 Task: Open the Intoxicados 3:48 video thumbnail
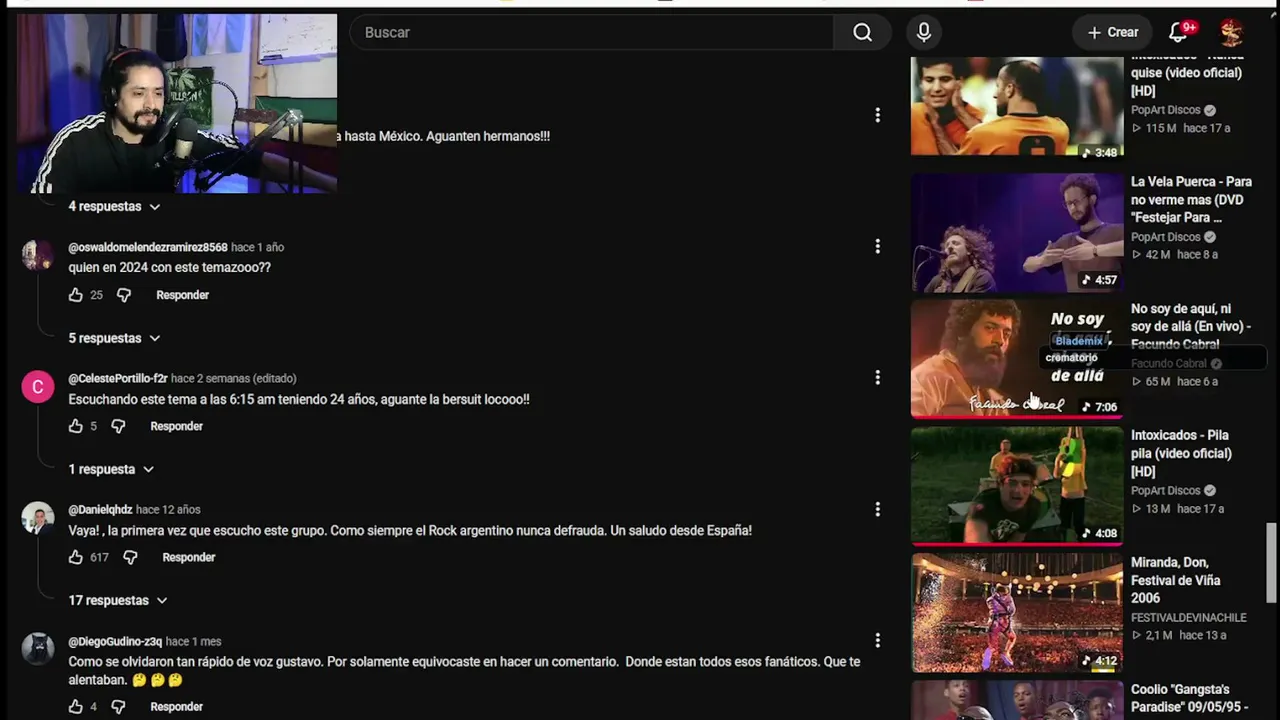pos(1017,106)
